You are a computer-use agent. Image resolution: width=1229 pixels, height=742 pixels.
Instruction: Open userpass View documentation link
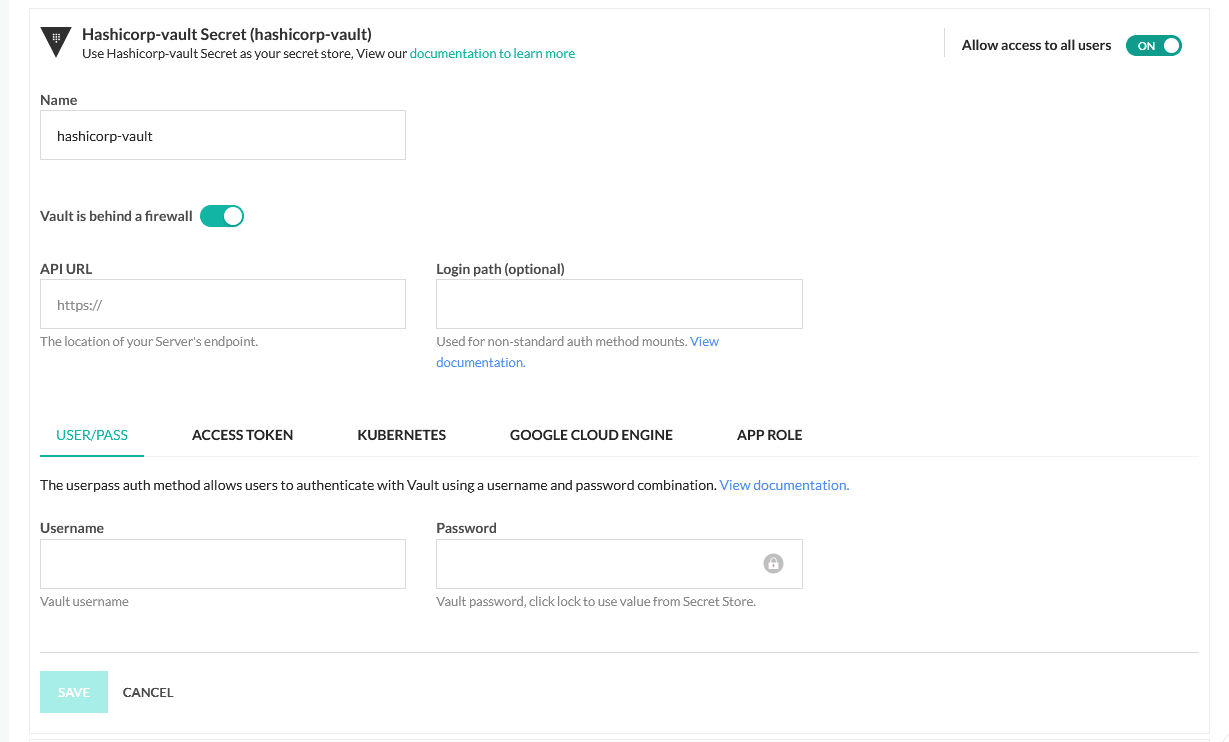[x=784, y=485]
